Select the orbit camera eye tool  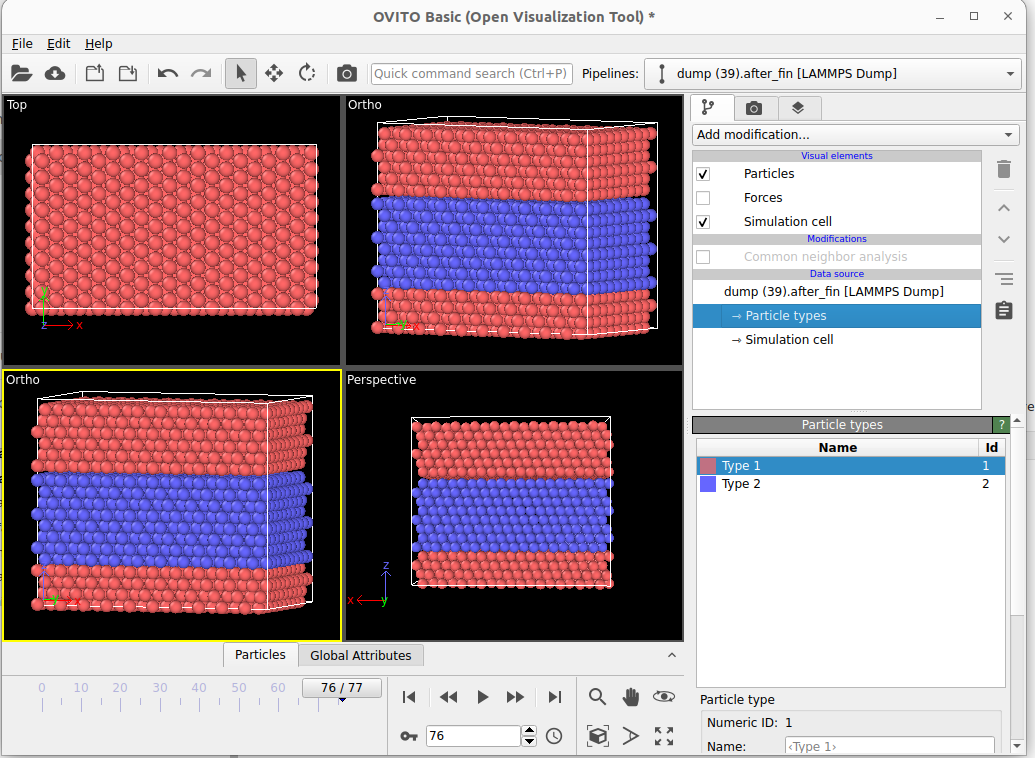coord(664,697)
